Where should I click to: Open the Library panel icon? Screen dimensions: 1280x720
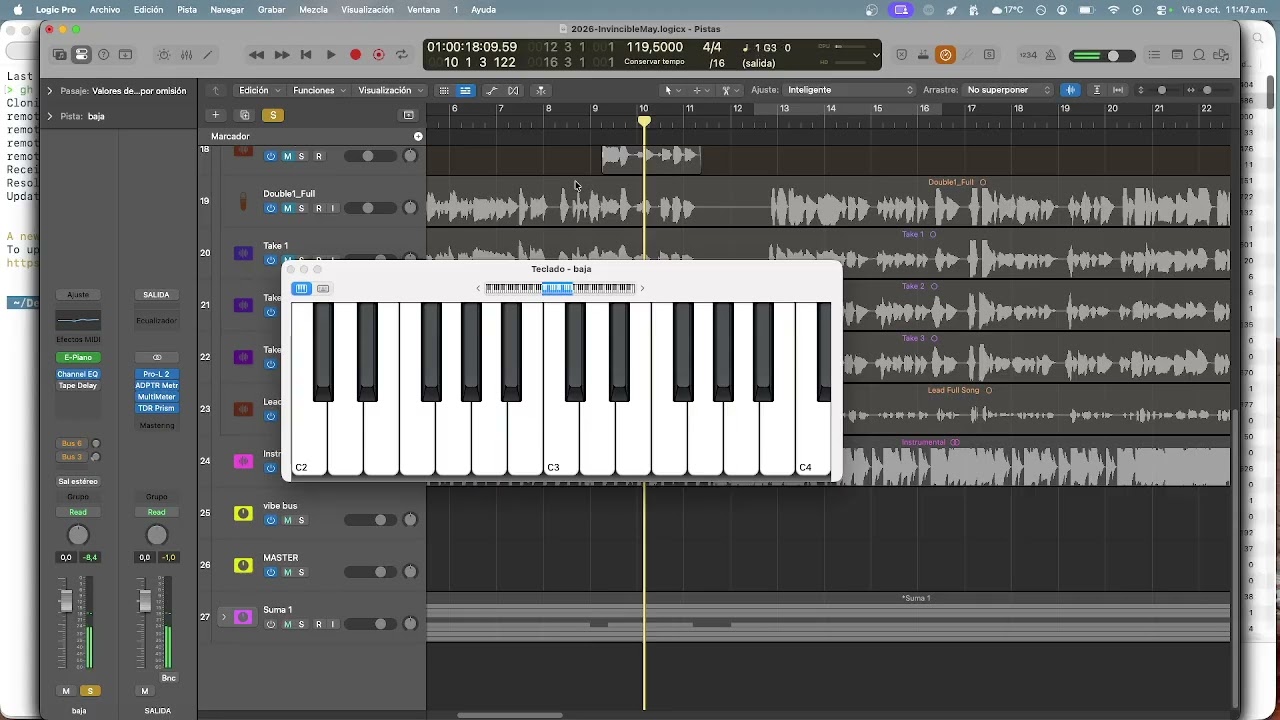[x=60, y=55]
